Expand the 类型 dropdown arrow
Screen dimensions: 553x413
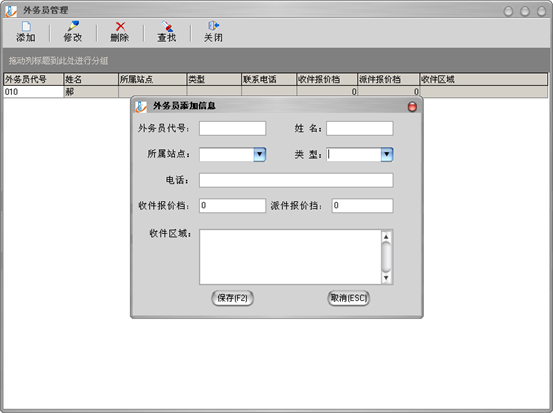(x=387, y=154)
